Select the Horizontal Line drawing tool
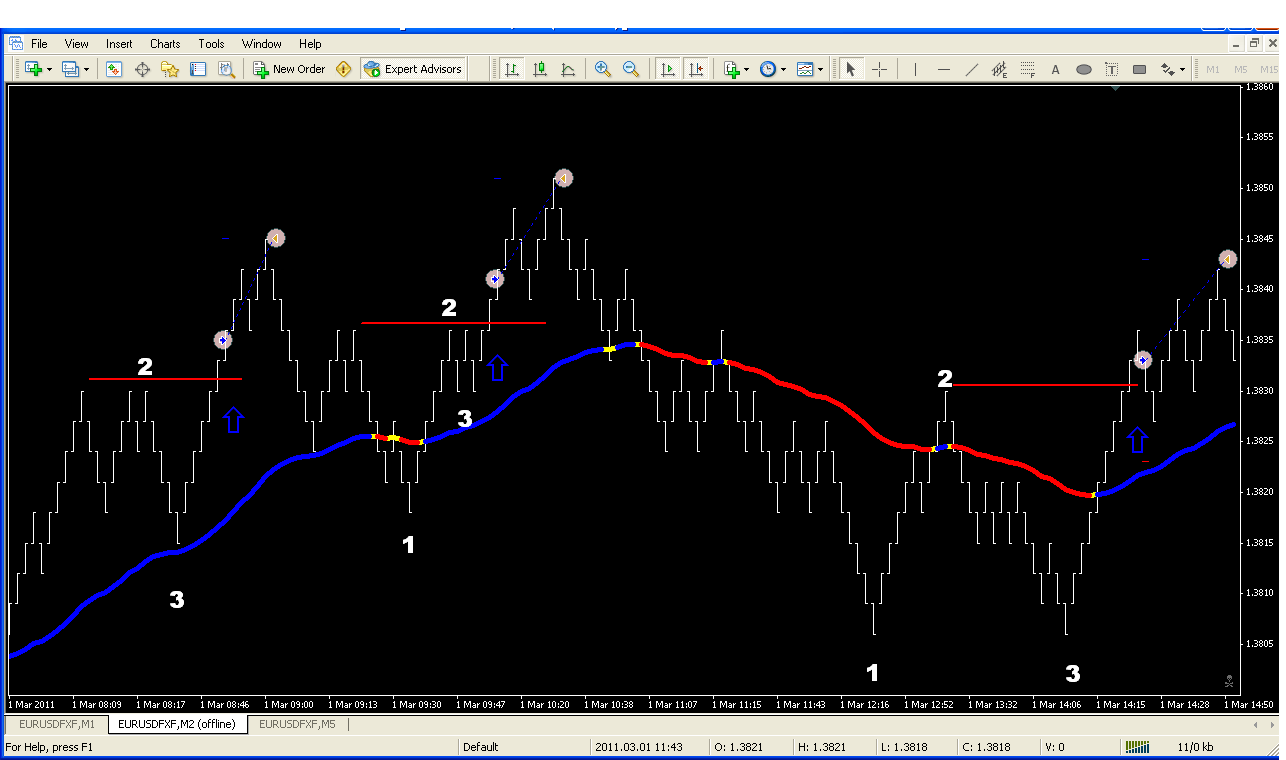This screenshot has height=760, width=1286. [943, 69]
